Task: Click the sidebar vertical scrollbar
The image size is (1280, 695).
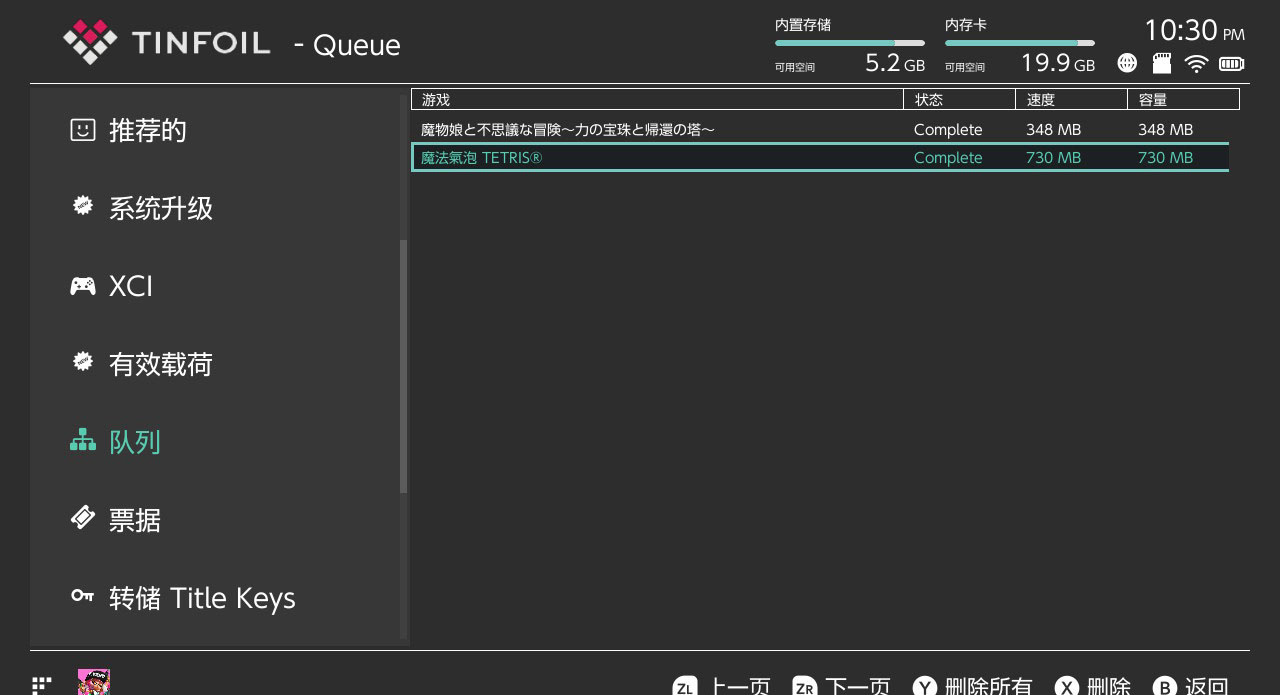Action: [x=403, y=366]
